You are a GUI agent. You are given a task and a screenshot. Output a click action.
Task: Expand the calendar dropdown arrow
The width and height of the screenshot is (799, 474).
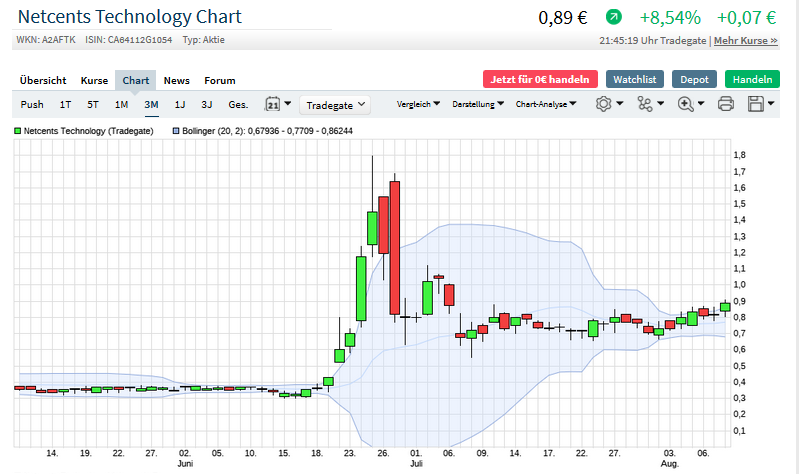(x=288, y=103)
